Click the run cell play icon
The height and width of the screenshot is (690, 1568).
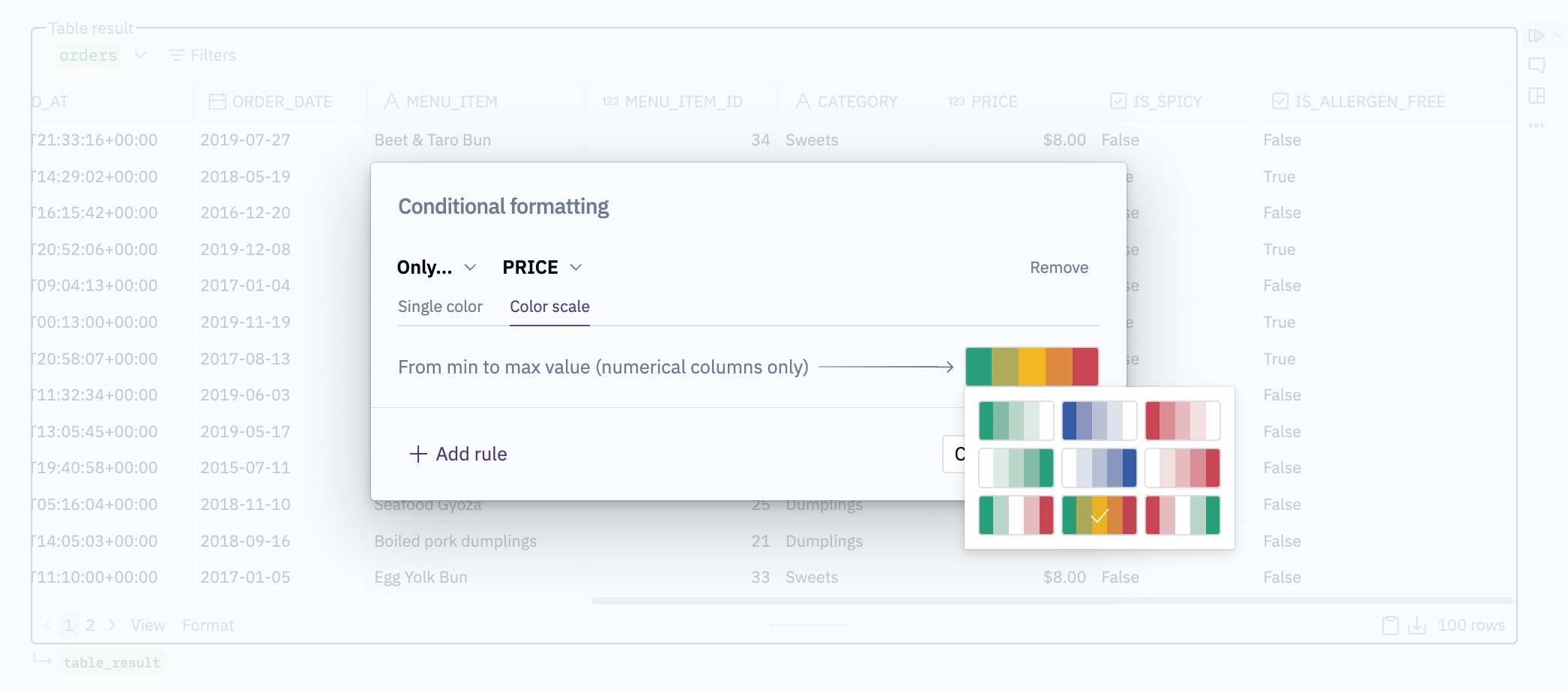[x=1536, y=35]
